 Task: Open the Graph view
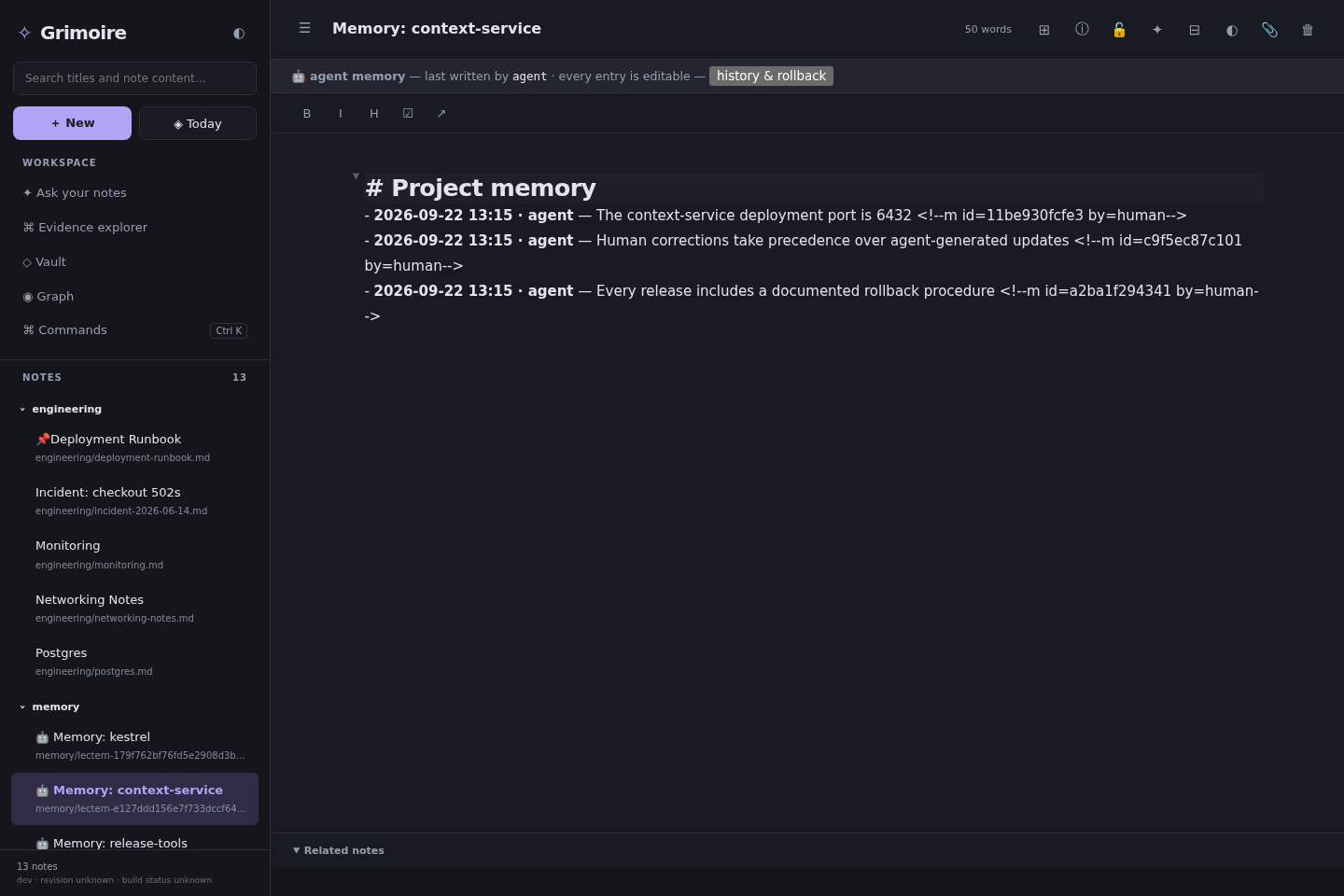point(134,296)
